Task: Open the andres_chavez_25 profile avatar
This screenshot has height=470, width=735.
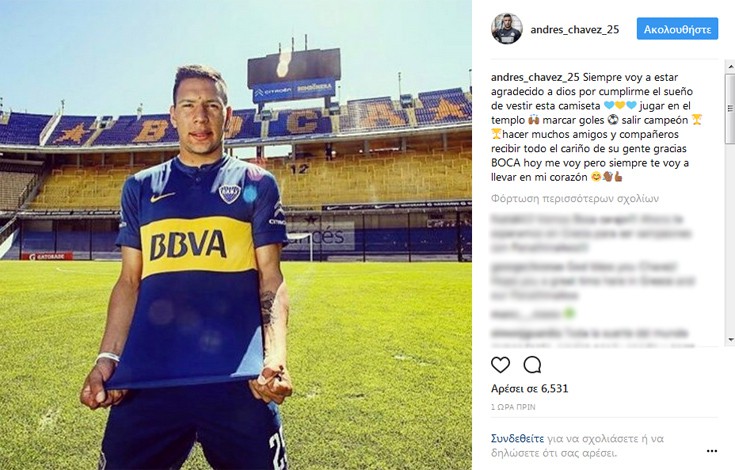Action: tap(507, 29)
